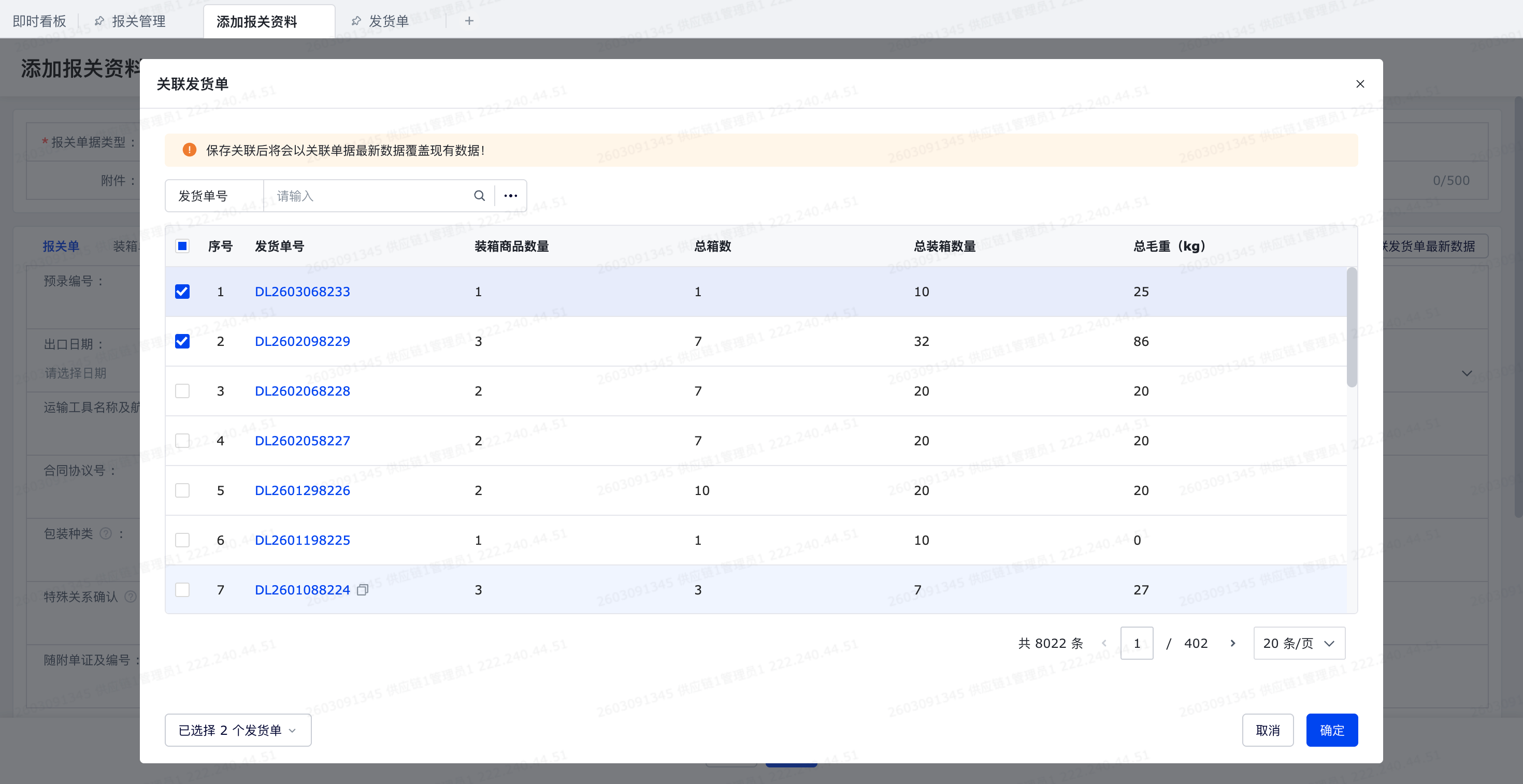The width and height of the screenshot is (1523, 784).
Task: Open the more options ellipsis button
Action: click(510, 196)
